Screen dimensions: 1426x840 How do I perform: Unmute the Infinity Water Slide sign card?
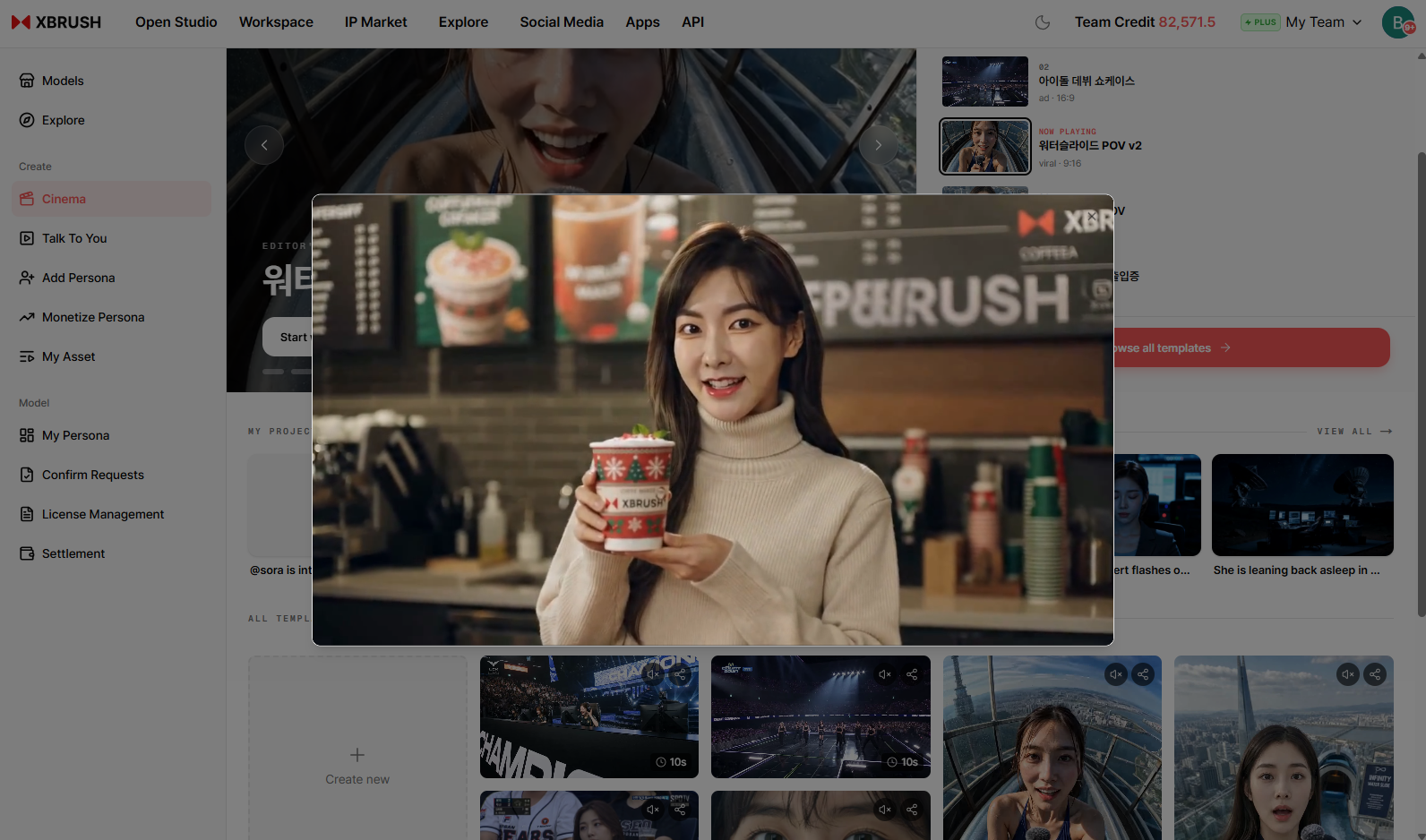(x=1347, y=674)
